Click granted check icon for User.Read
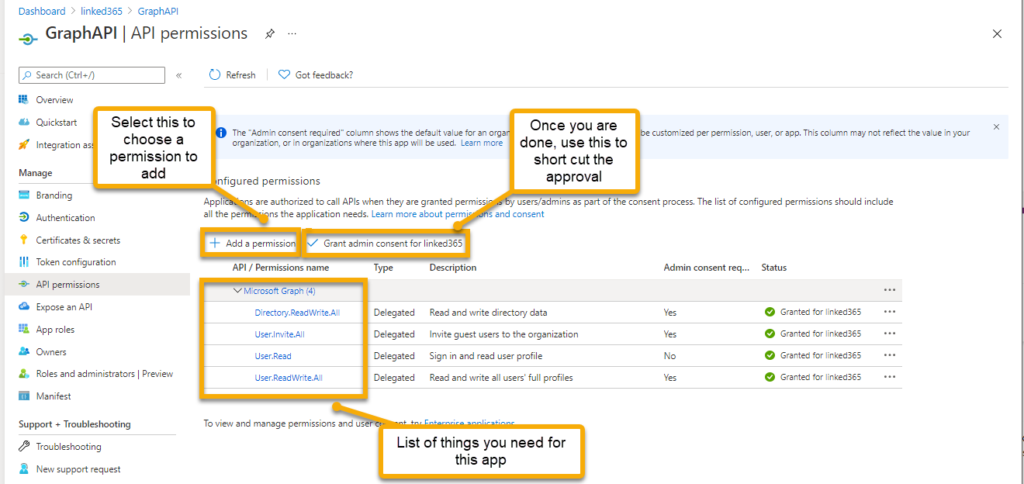1024x484 pixels. [770, 356]
